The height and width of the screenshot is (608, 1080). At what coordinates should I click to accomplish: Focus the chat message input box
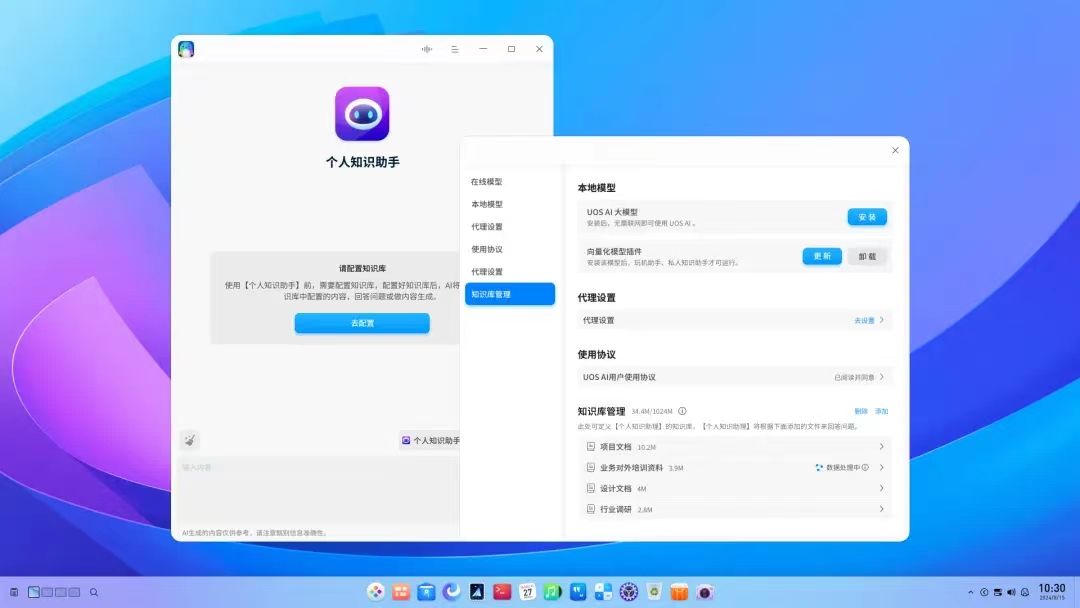tap(318, 489)
